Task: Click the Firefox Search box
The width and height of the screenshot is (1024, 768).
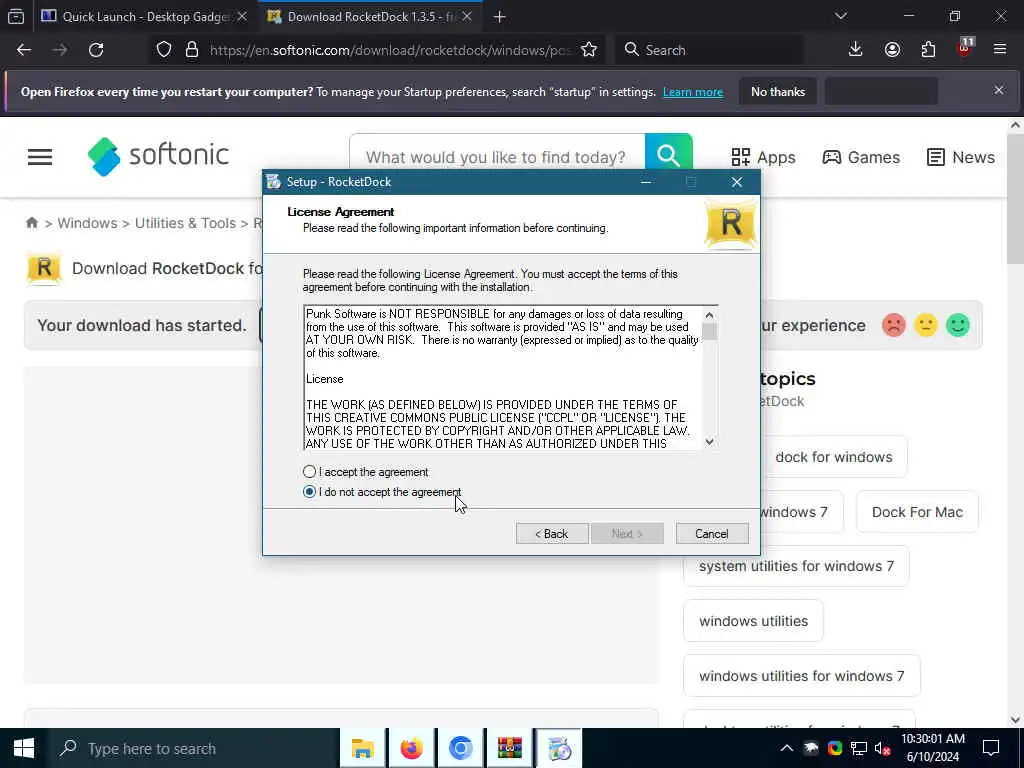Action: [x=709, y=50]
